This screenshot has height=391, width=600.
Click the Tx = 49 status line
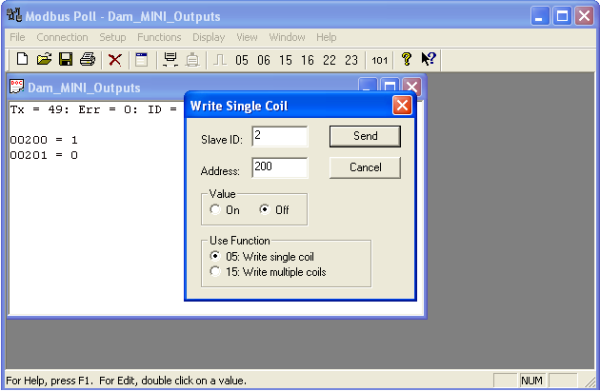click(x=93, y=110)
